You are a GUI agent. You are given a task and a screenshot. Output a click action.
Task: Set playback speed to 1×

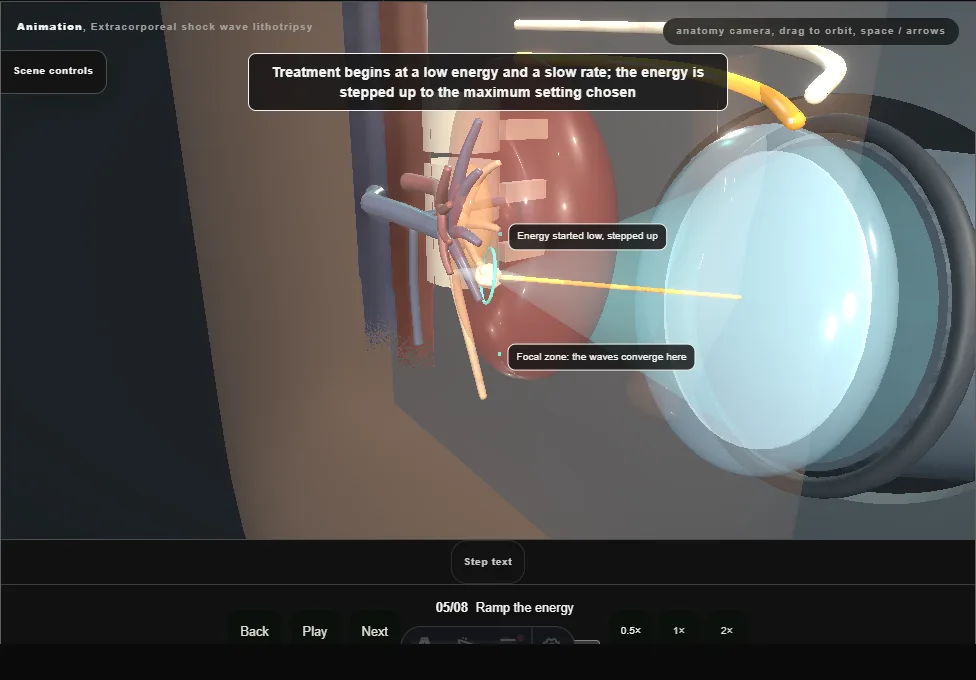[679, 630]
